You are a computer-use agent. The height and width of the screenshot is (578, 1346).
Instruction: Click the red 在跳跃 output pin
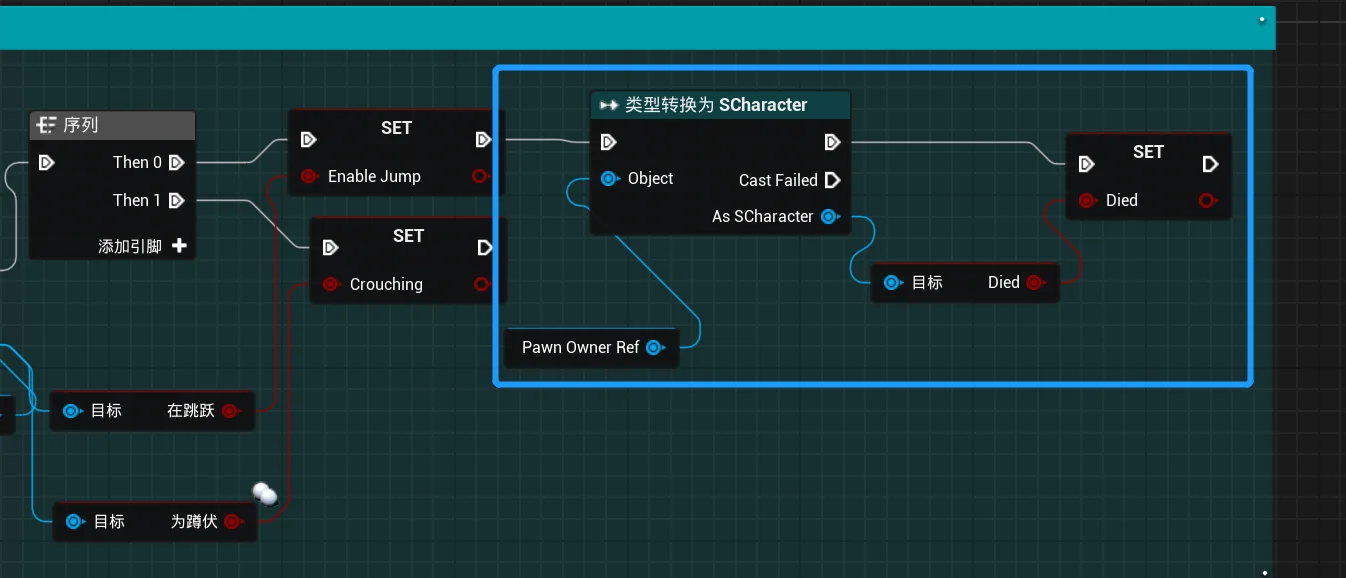point(230,411)
